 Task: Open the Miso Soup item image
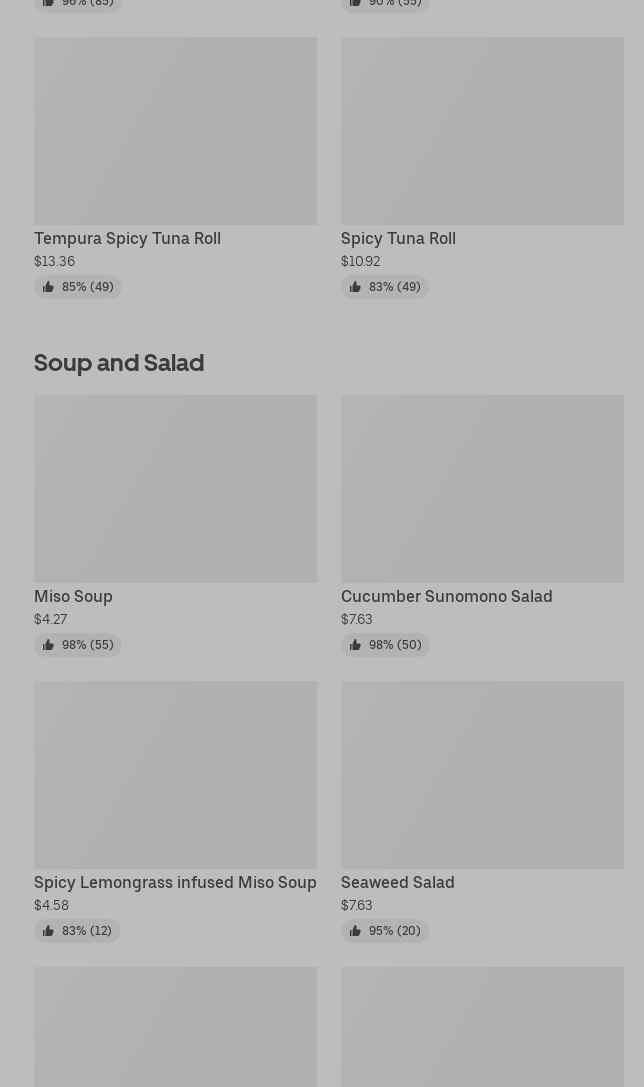click(175, 488)
